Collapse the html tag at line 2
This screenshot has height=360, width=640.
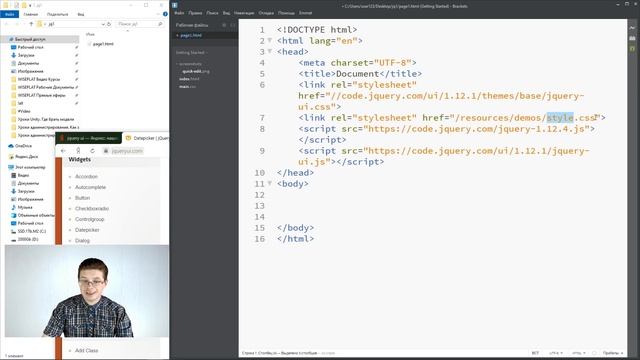coord(269,40)
